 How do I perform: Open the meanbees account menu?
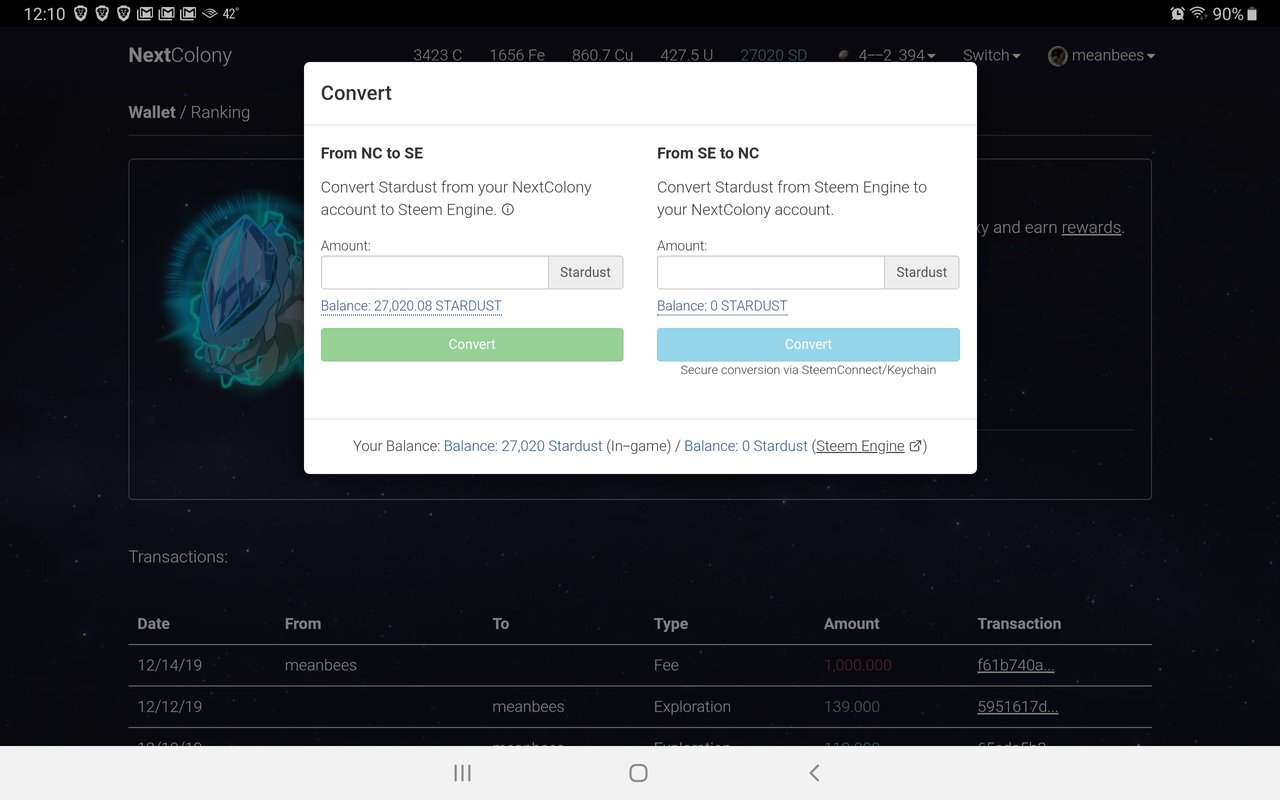pos(1113,55)
